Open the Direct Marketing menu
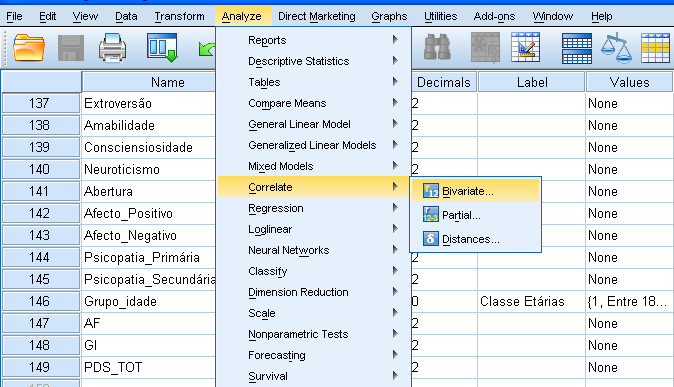 tap(317, 16)
